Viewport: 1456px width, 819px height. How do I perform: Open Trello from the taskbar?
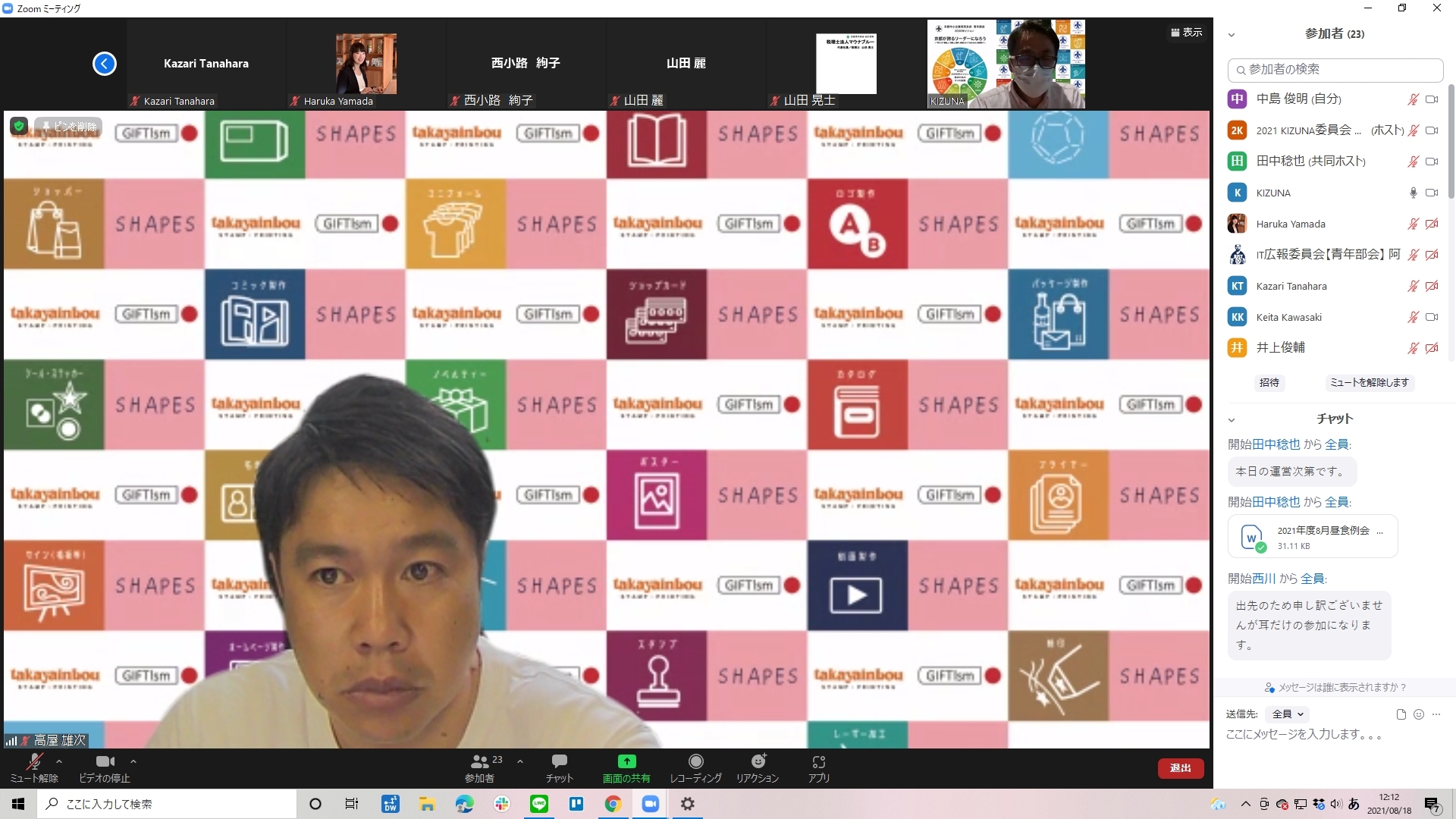click(x=576, y=804)
